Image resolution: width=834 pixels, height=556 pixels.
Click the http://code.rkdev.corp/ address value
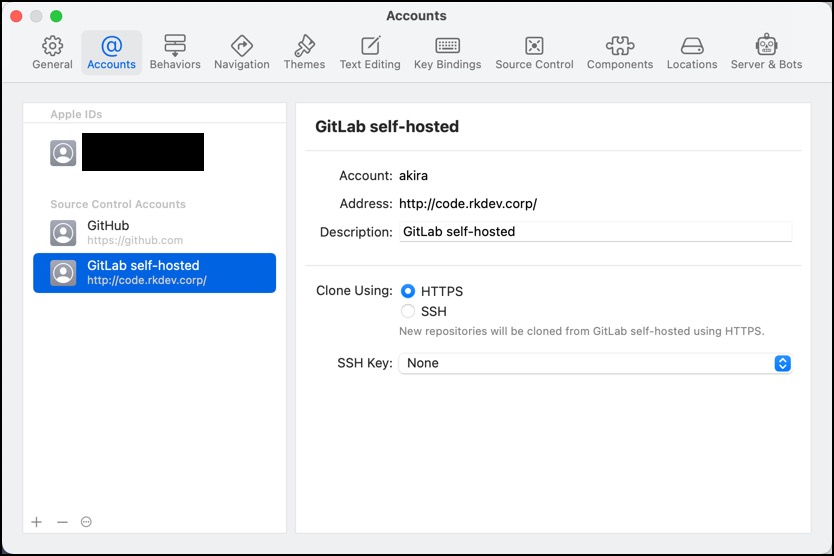click(468, 204)
